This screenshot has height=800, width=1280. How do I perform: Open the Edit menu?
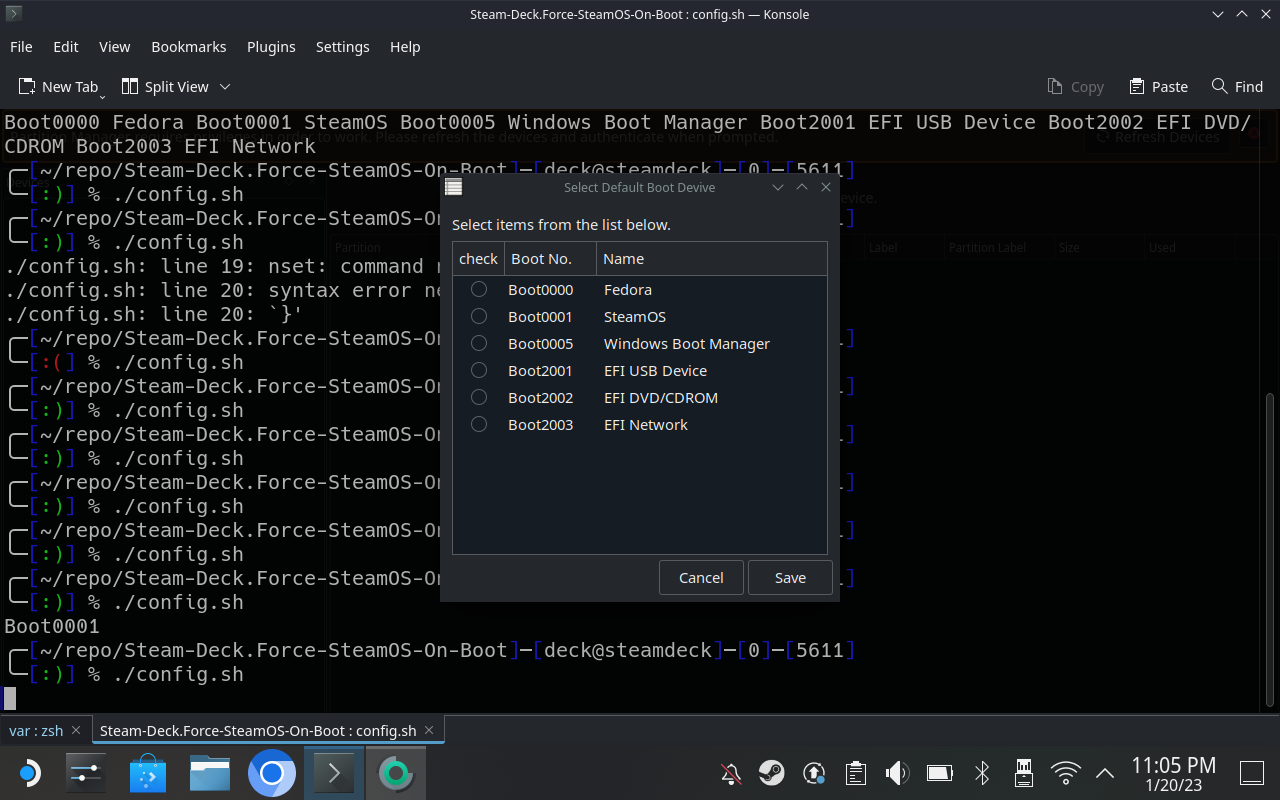click(66, 47)
